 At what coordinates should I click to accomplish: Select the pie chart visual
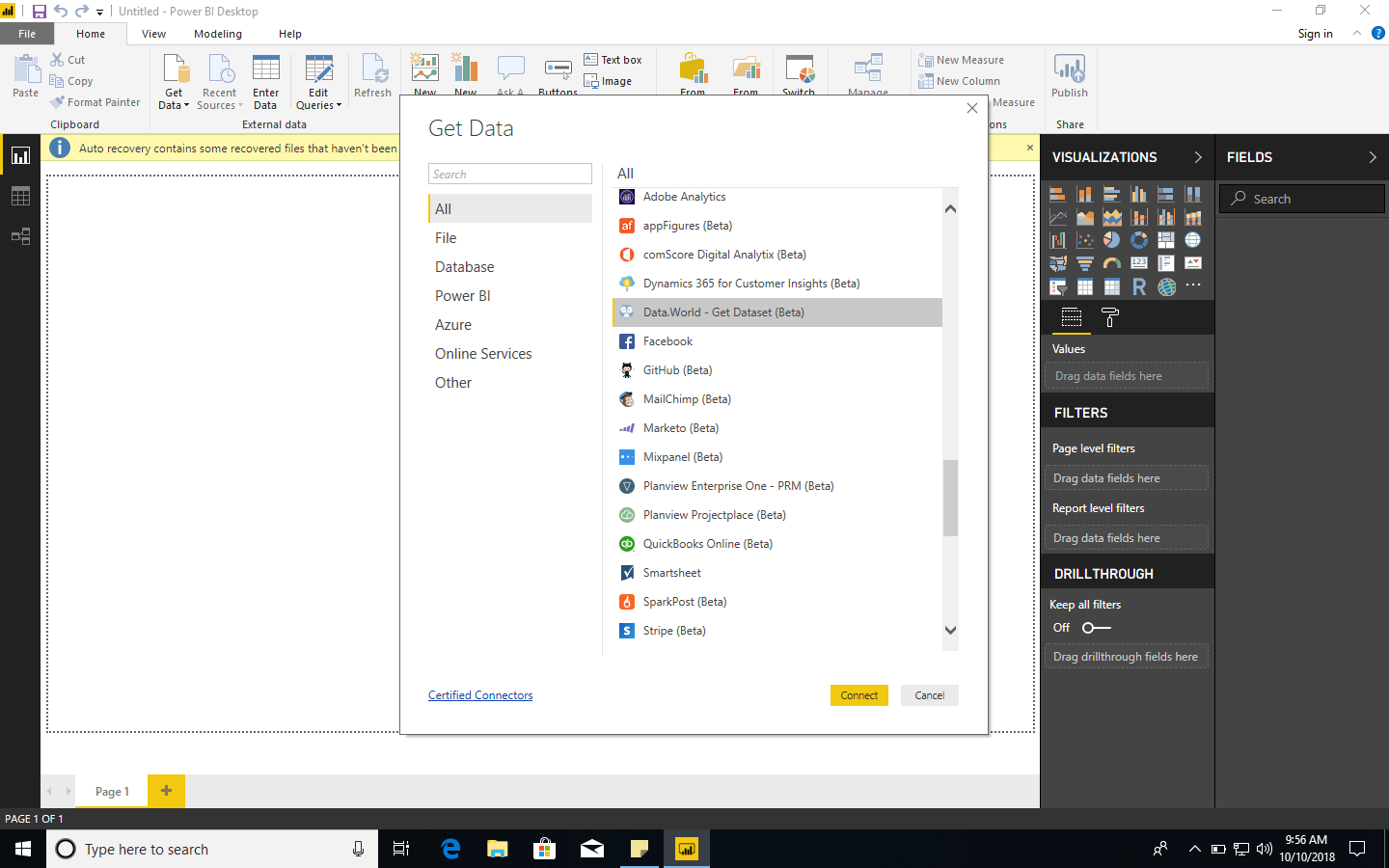coord(1112,239)
